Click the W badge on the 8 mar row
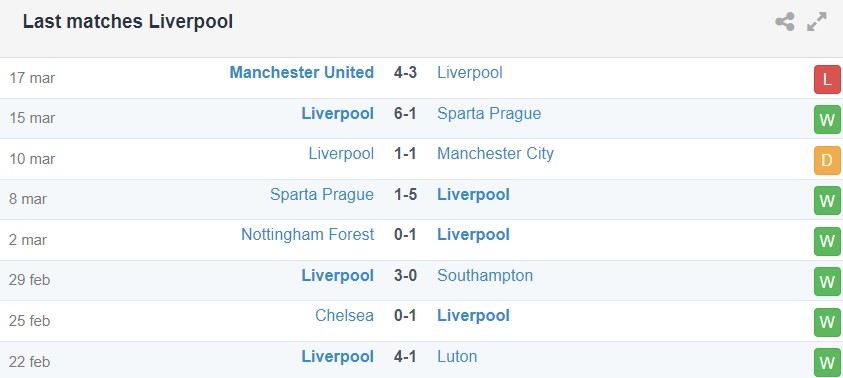The height and width of the screenshot is (378, 843). pyautogui.click(x=827, y=201)
